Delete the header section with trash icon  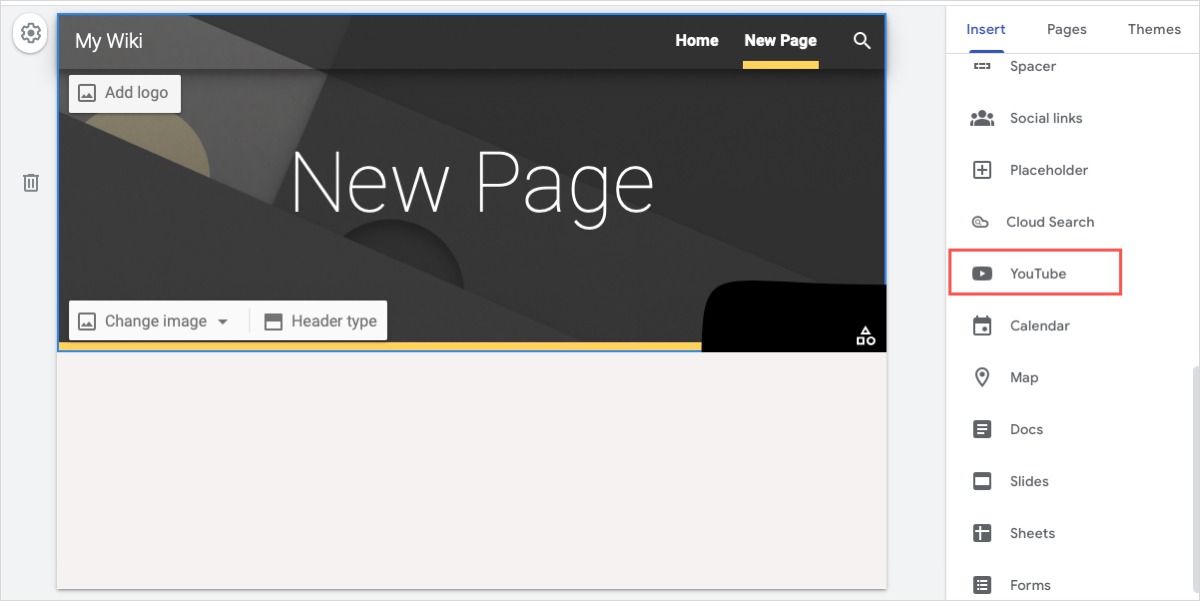coord(30,182)
